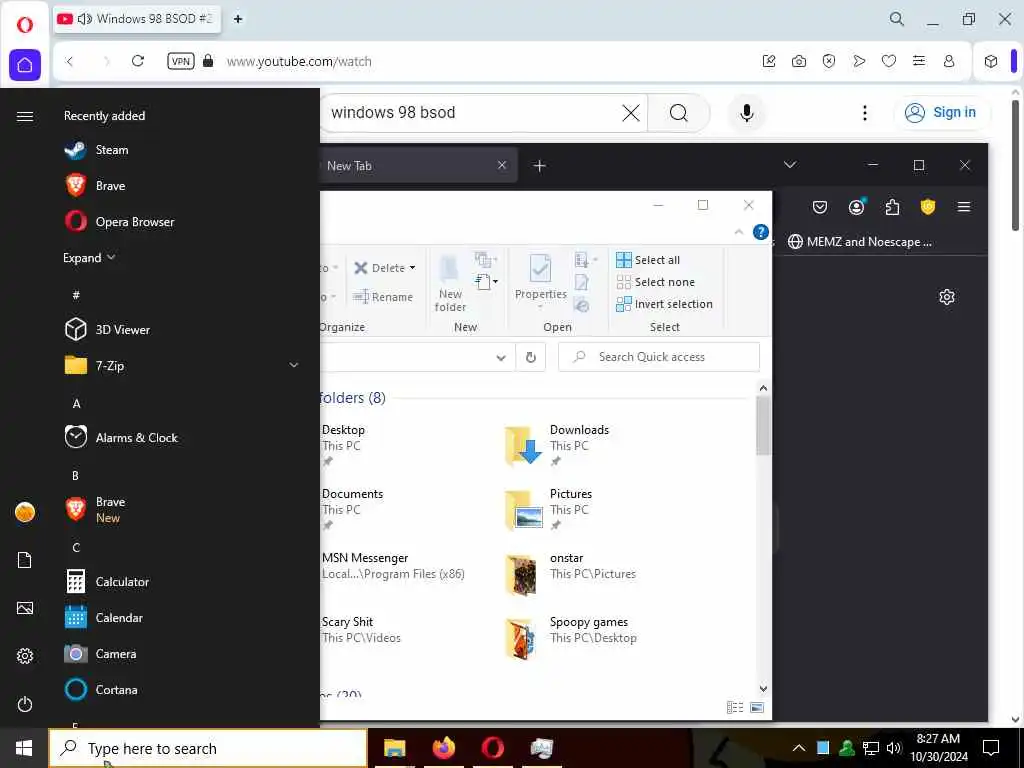The width and height of the screenshot is (1024, 768).
Task: Open Settings gear in Start sidebar
Action: tap(25, 656)
